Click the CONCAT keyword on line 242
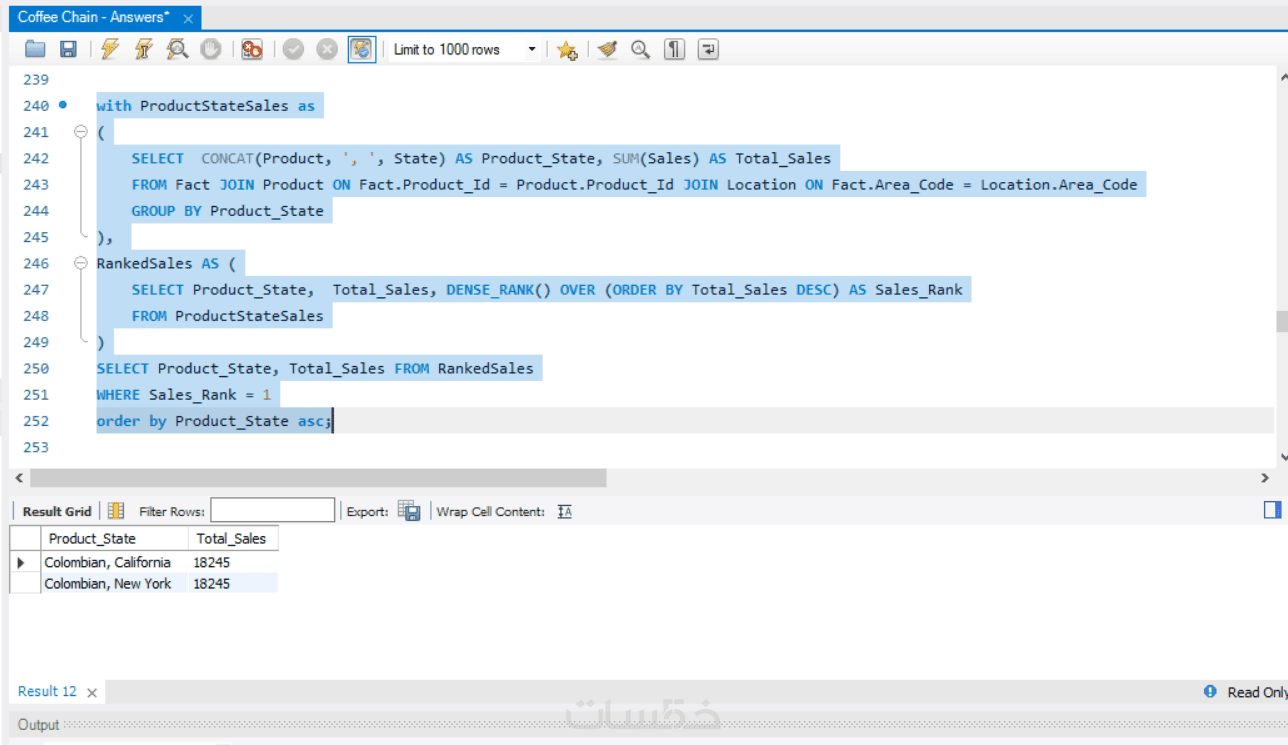 (x=227, y=158)
